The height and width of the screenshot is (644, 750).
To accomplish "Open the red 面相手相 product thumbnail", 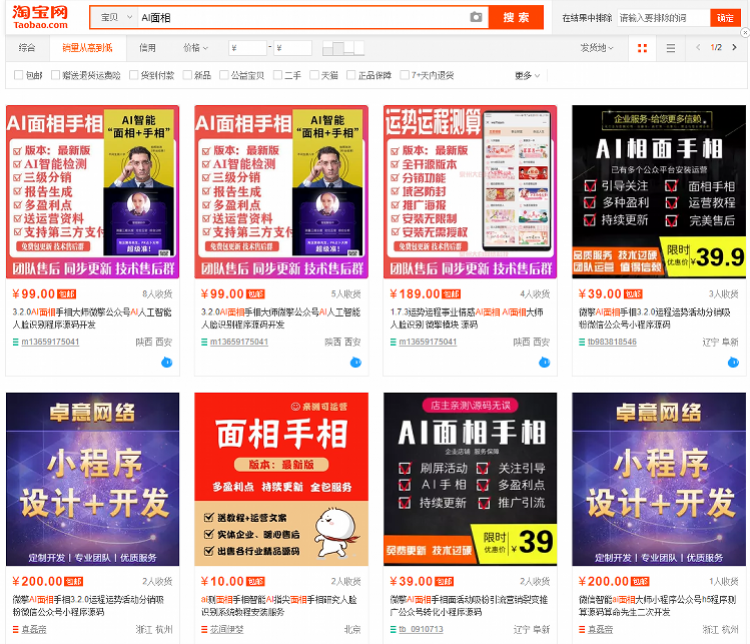I will 281,479.
